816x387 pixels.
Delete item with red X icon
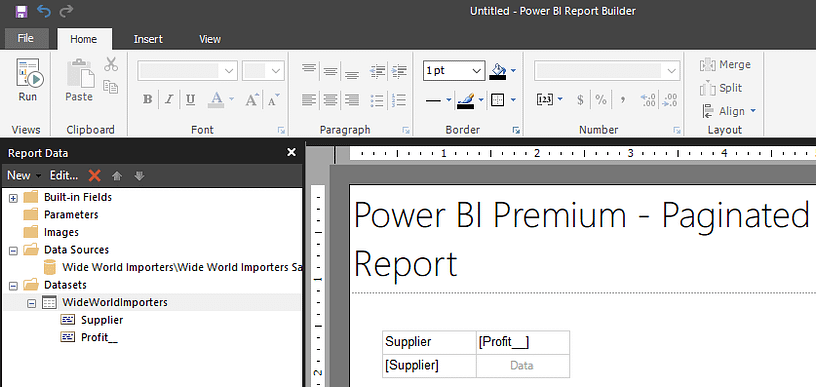(x=94, y=175)
